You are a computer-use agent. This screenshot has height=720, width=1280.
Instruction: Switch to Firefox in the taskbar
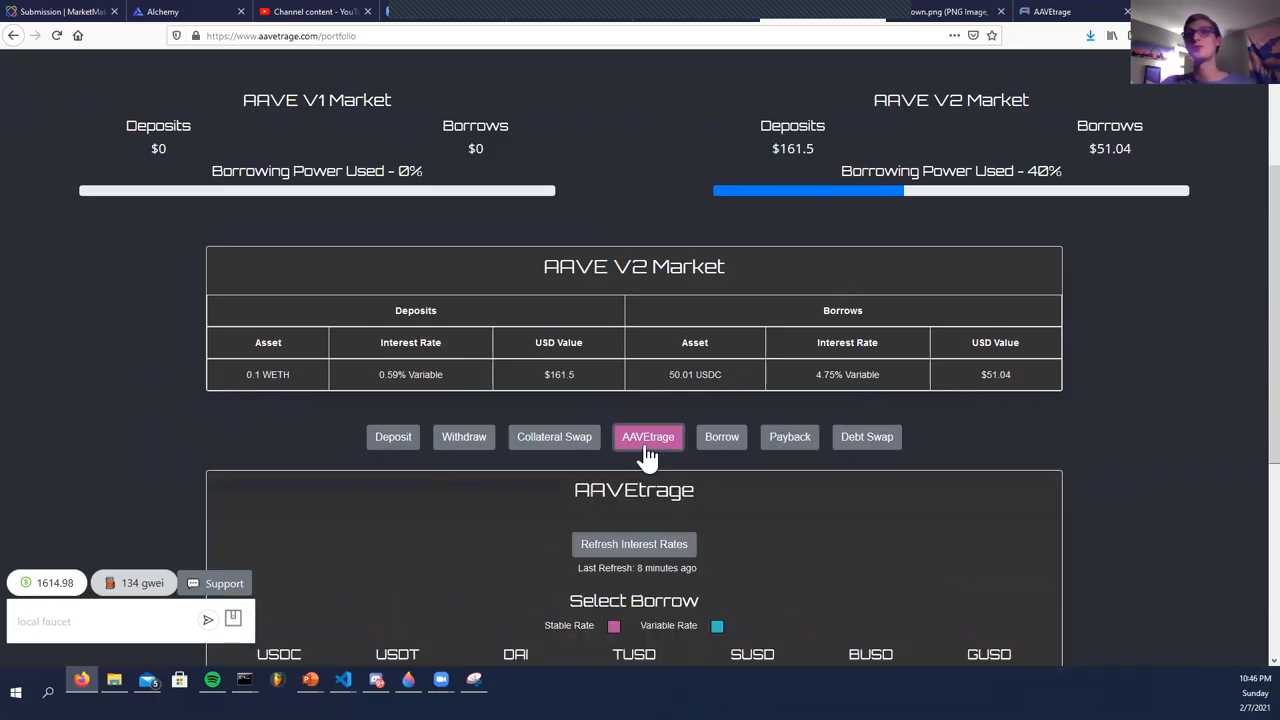tap(81, 680)
